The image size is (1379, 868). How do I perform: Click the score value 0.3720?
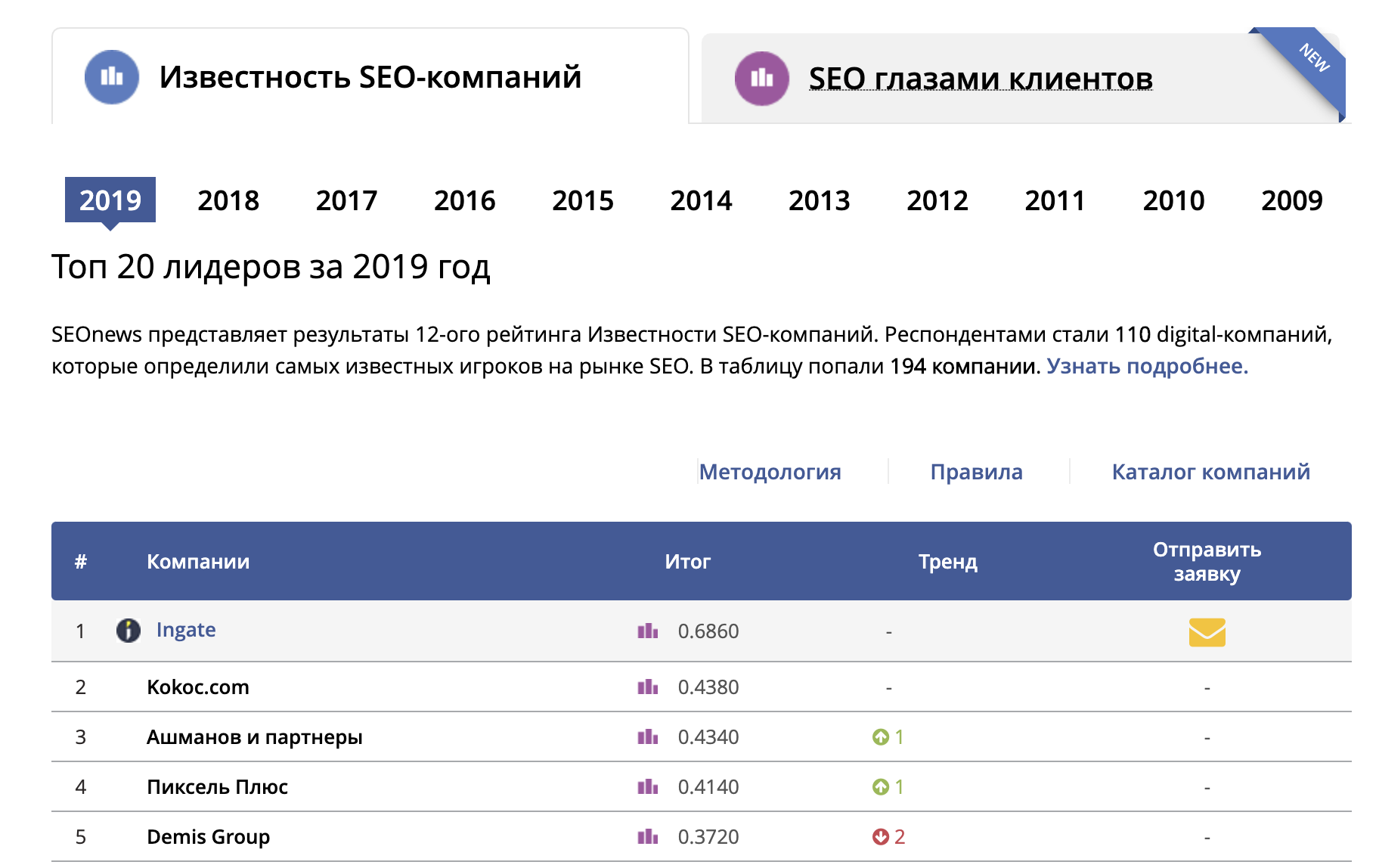point(708,836)
